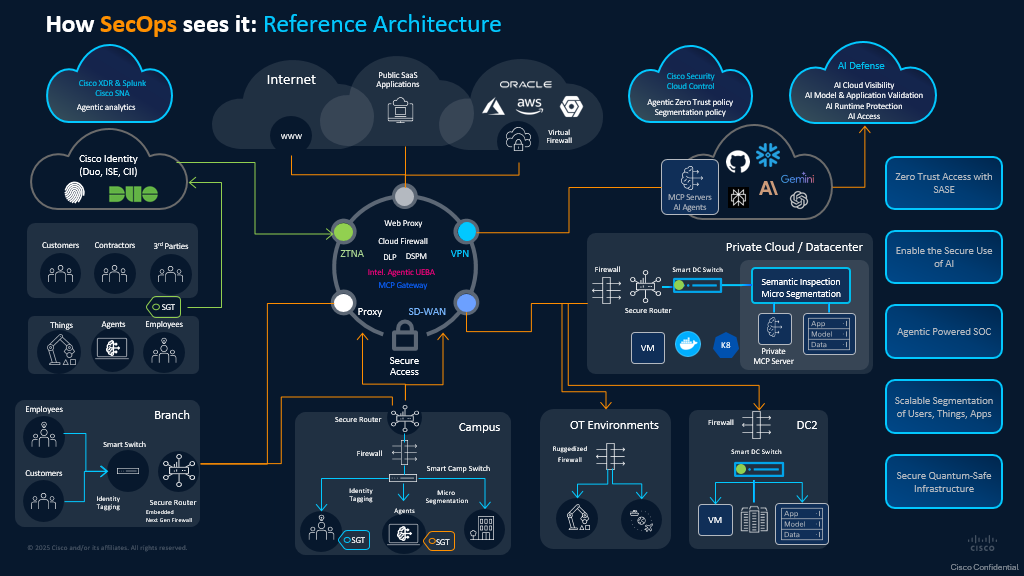Click the 'MCP Gateway' text
This screenshot has width=1024, height=576.
[403, 285]
